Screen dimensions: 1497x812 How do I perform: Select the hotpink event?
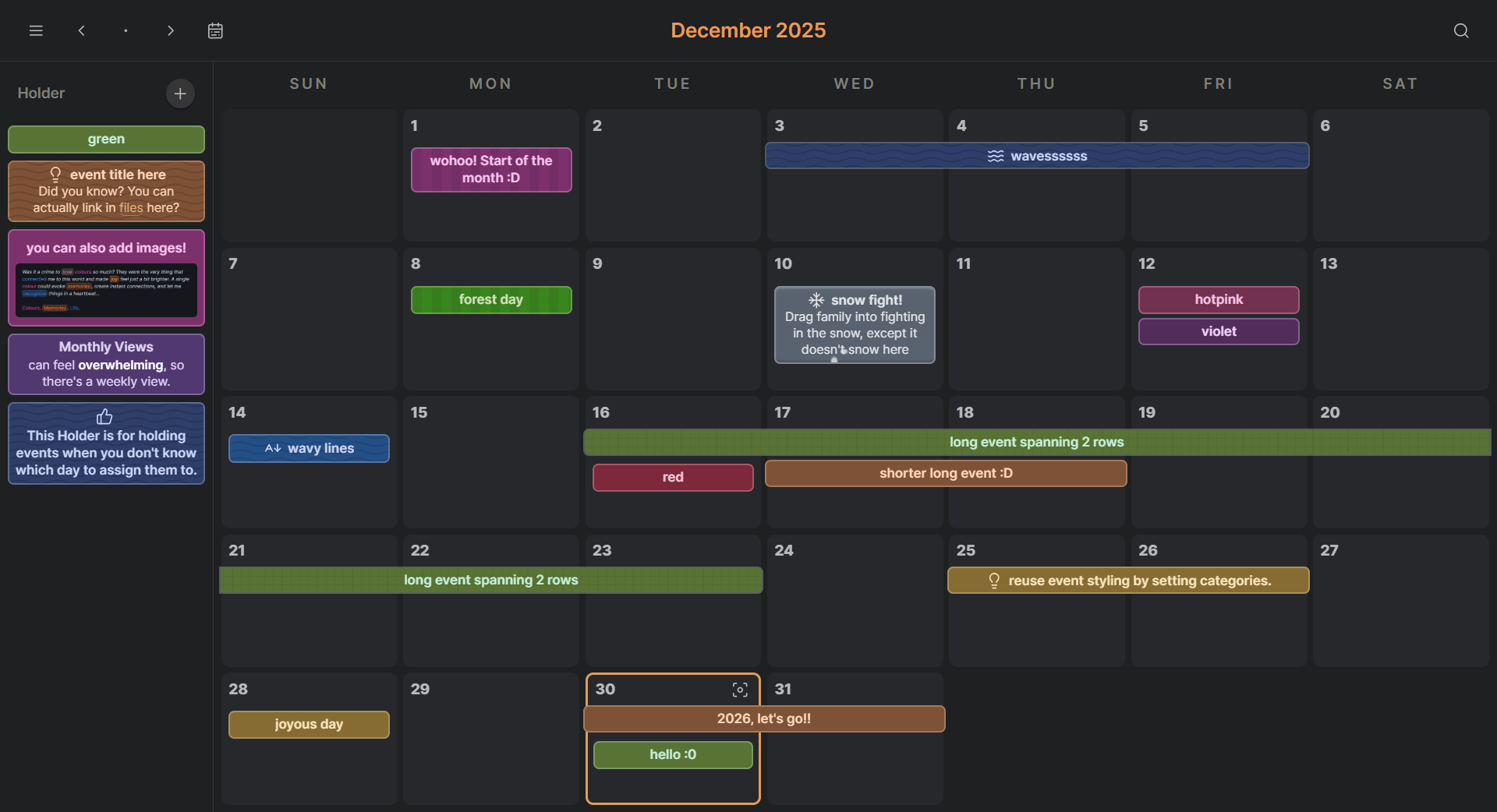pos(1219,300)
